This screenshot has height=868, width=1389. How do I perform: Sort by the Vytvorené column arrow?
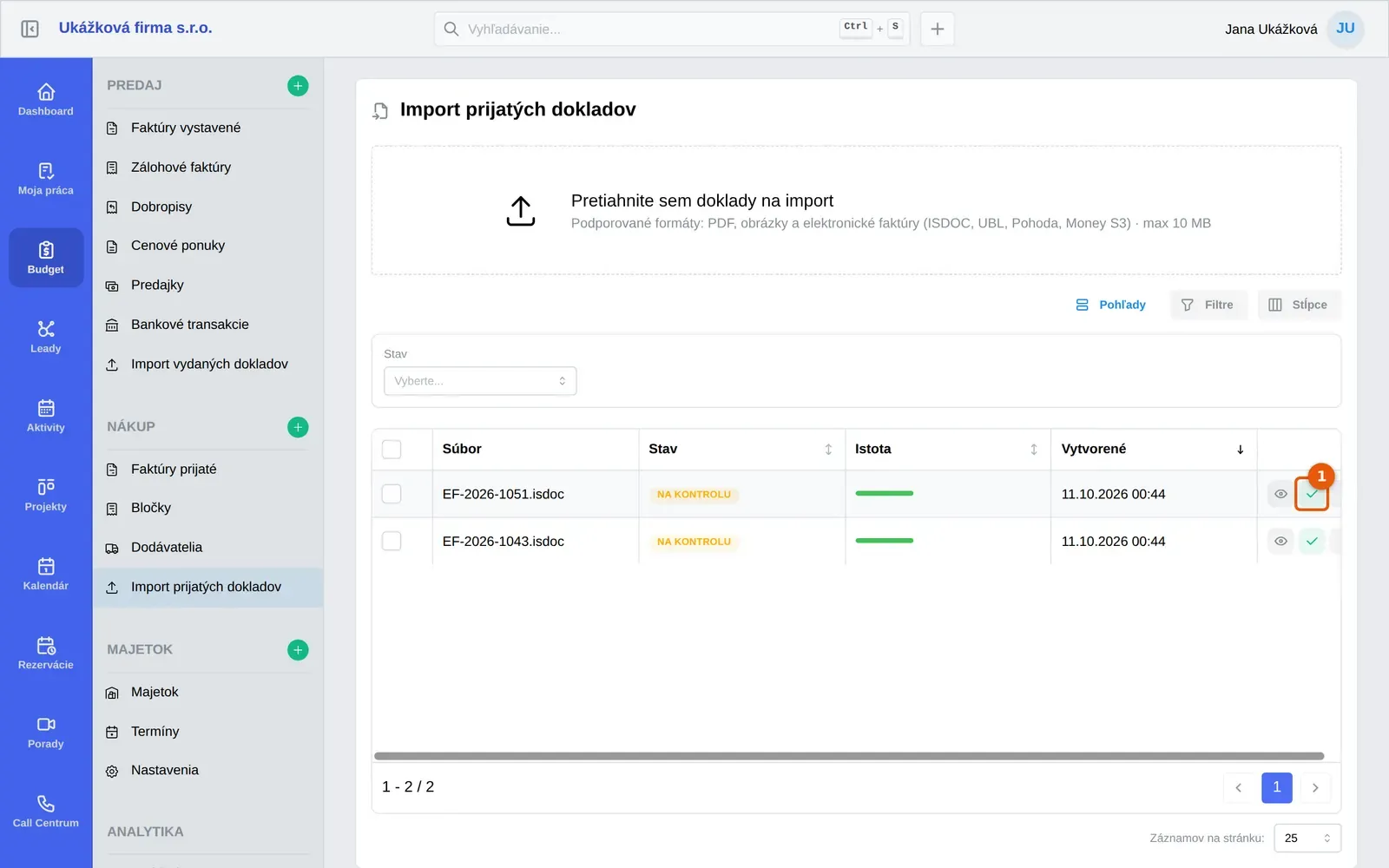pos(1241,449)
